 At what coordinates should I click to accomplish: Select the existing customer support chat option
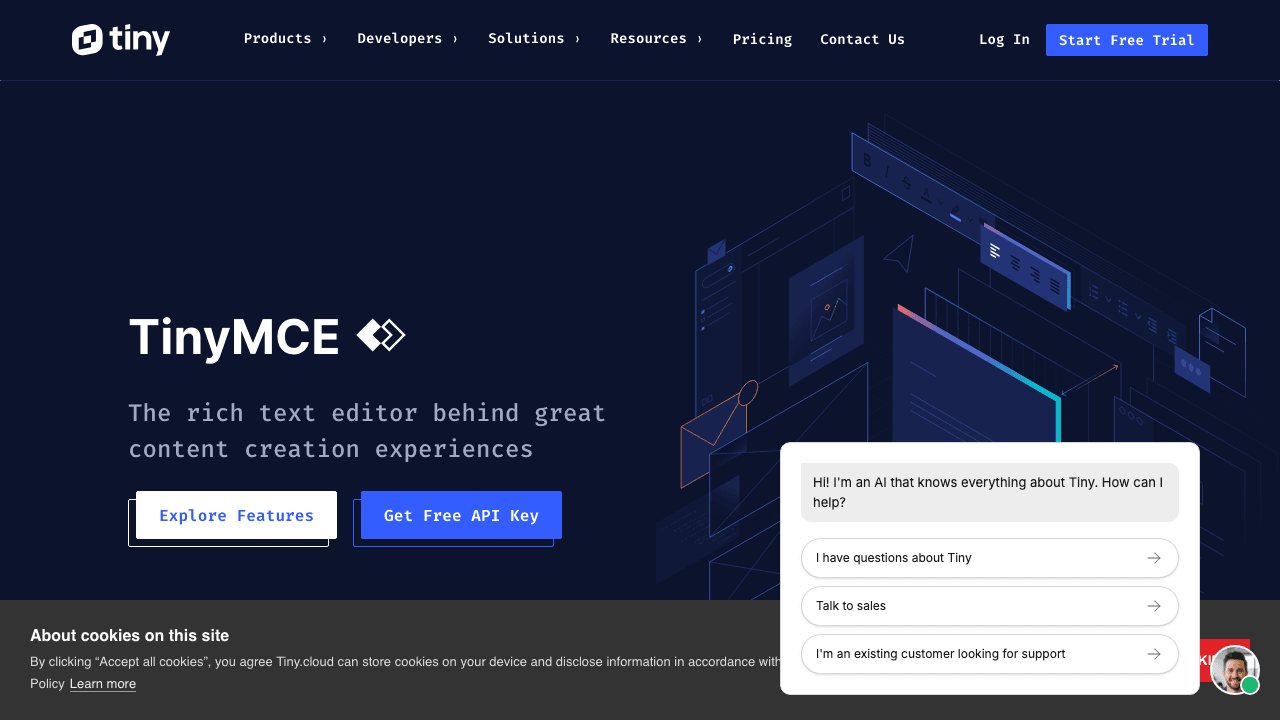tap(990, 654)
